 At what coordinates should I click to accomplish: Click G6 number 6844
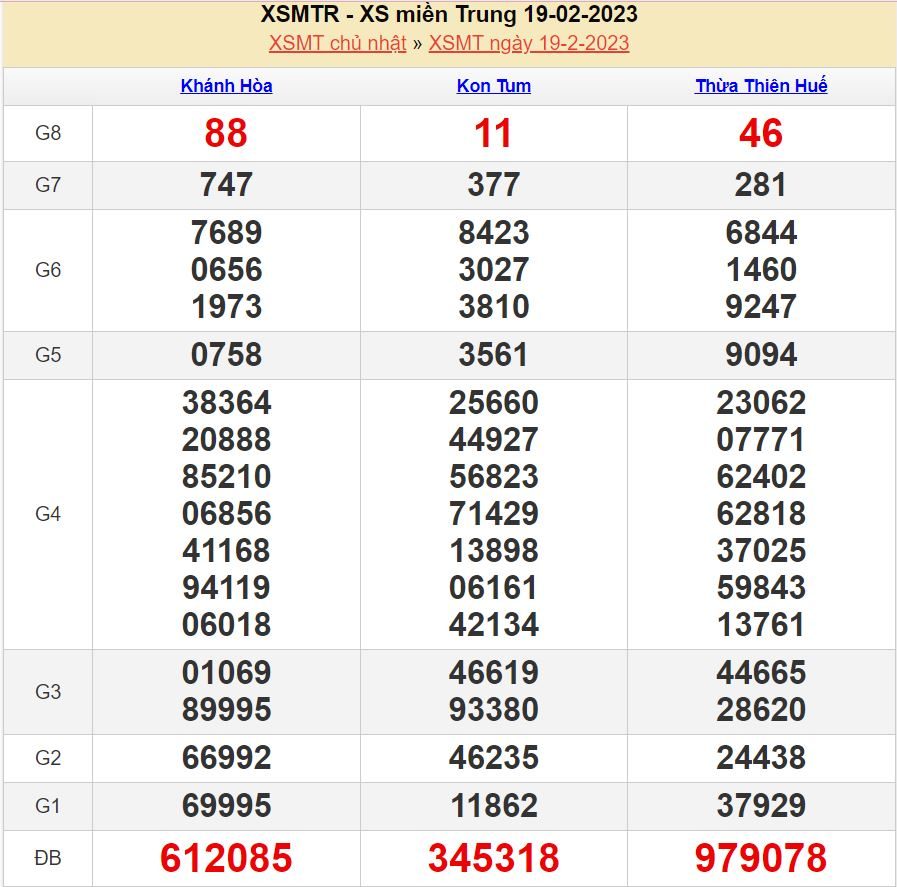click(x=761, y=233)
